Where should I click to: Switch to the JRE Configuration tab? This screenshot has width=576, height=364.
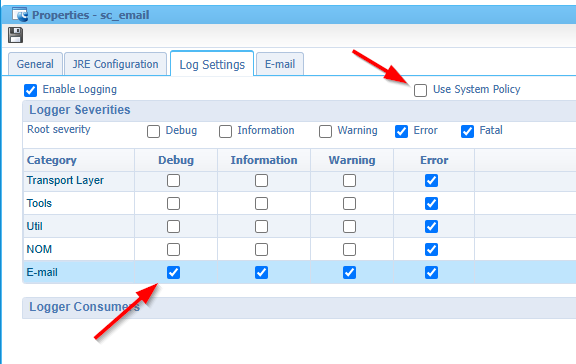115,64
